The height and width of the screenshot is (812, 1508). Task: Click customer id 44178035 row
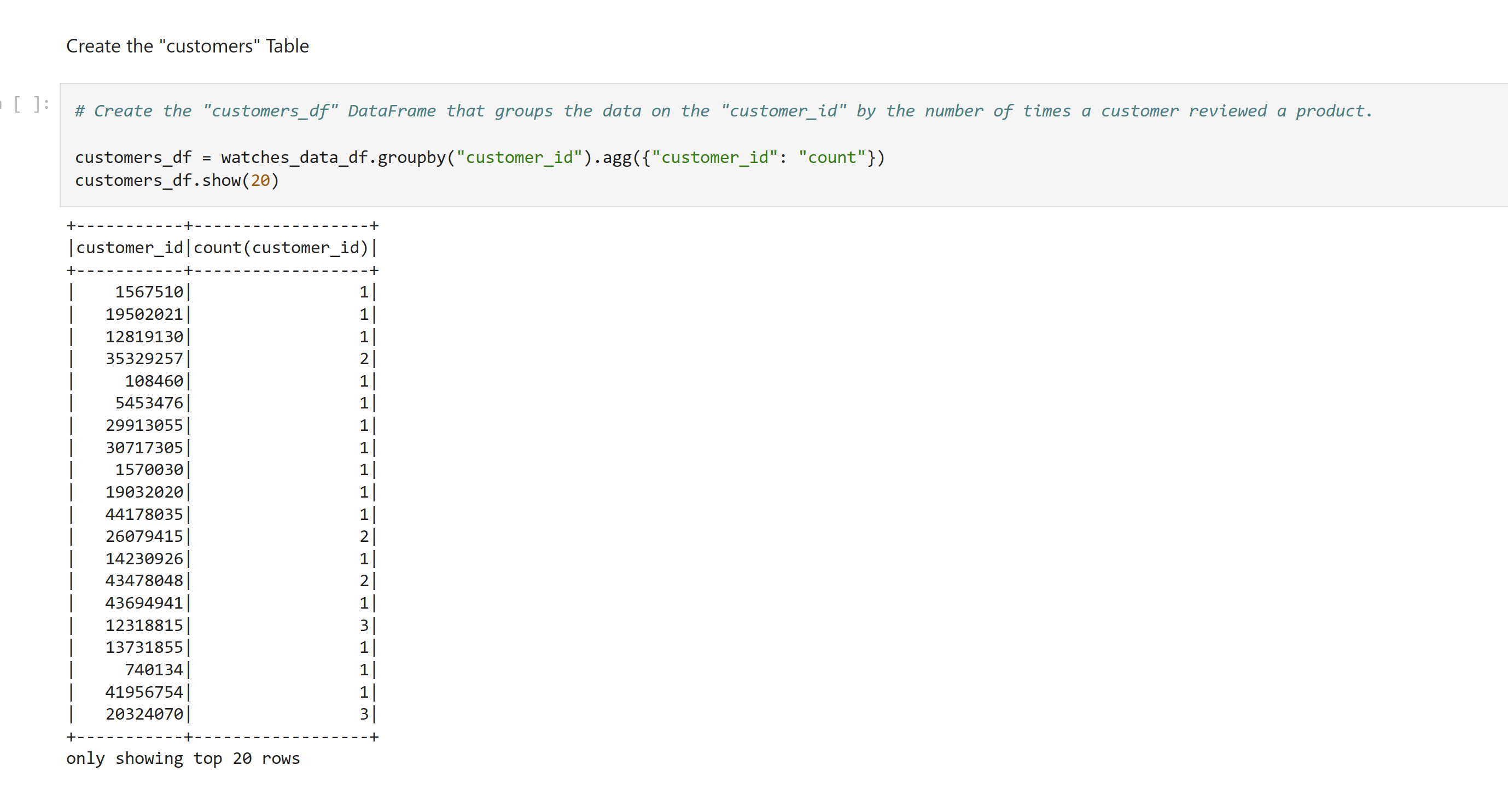(x=144, y=514)
